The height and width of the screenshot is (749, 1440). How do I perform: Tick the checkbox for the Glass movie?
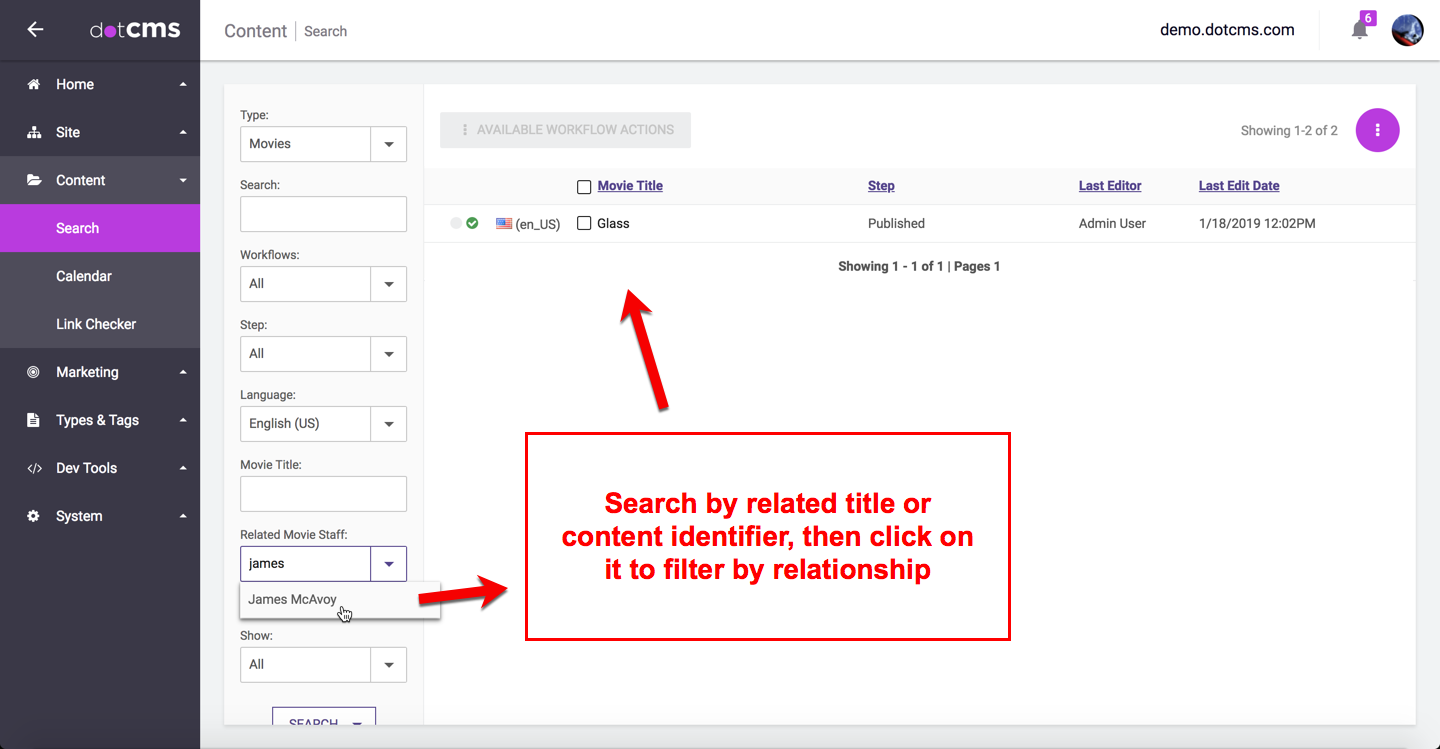(584, 224)
